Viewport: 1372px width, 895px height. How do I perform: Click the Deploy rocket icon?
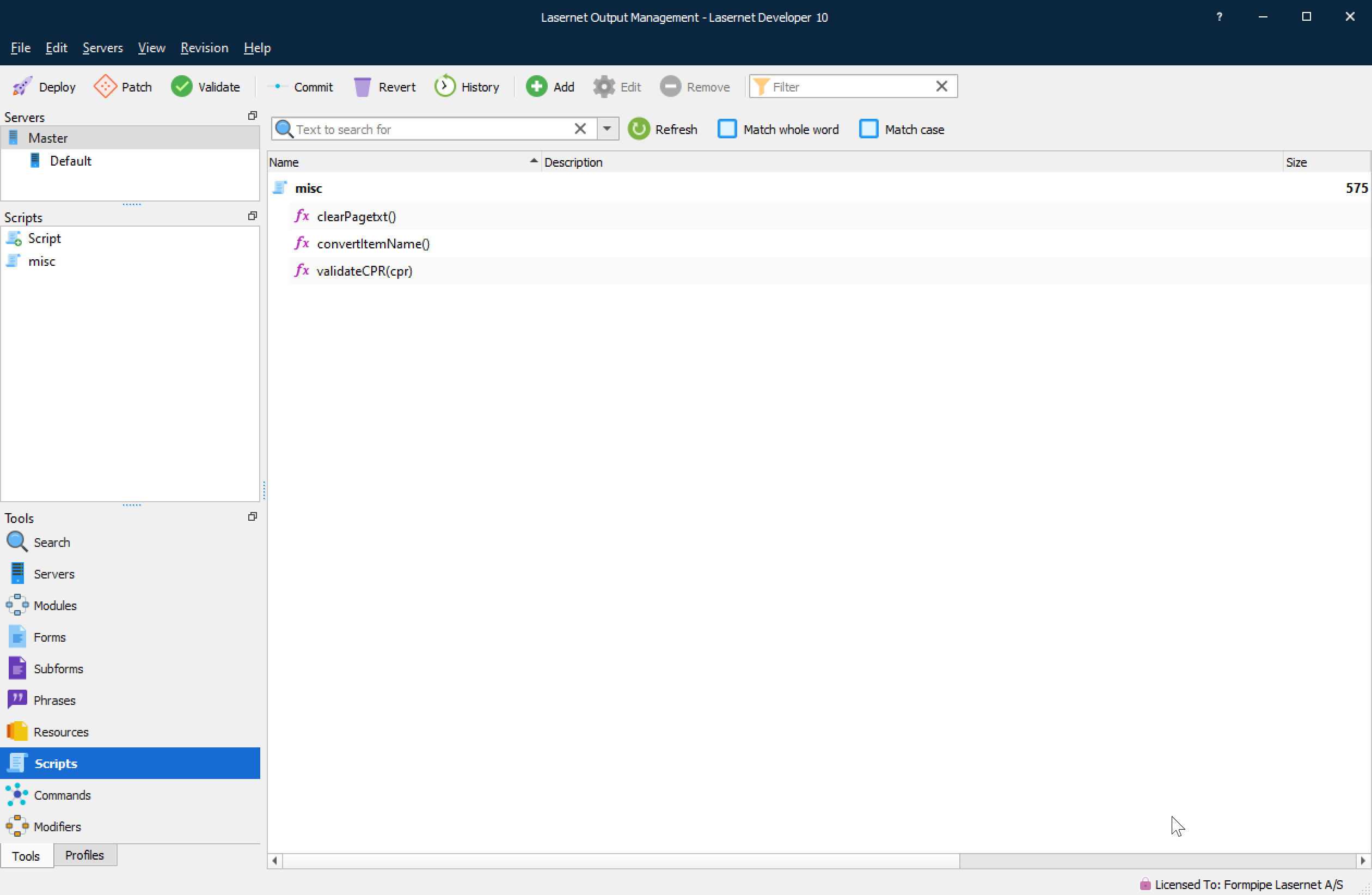coord(22,87)
